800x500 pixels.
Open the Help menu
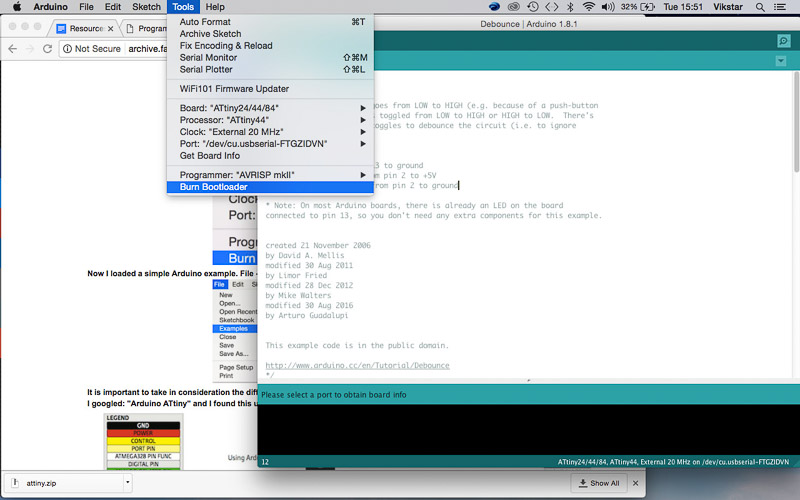[215, 7]
